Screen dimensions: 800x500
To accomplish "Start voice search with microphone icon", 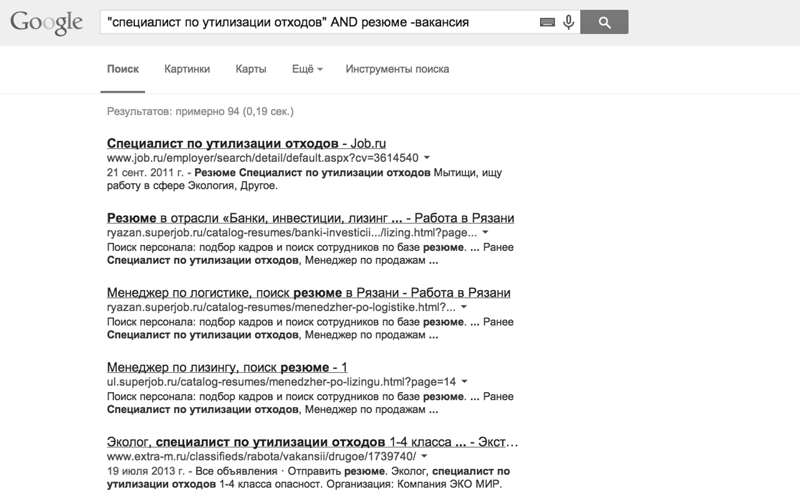I will pyautogui.click(x=568, y=21).
